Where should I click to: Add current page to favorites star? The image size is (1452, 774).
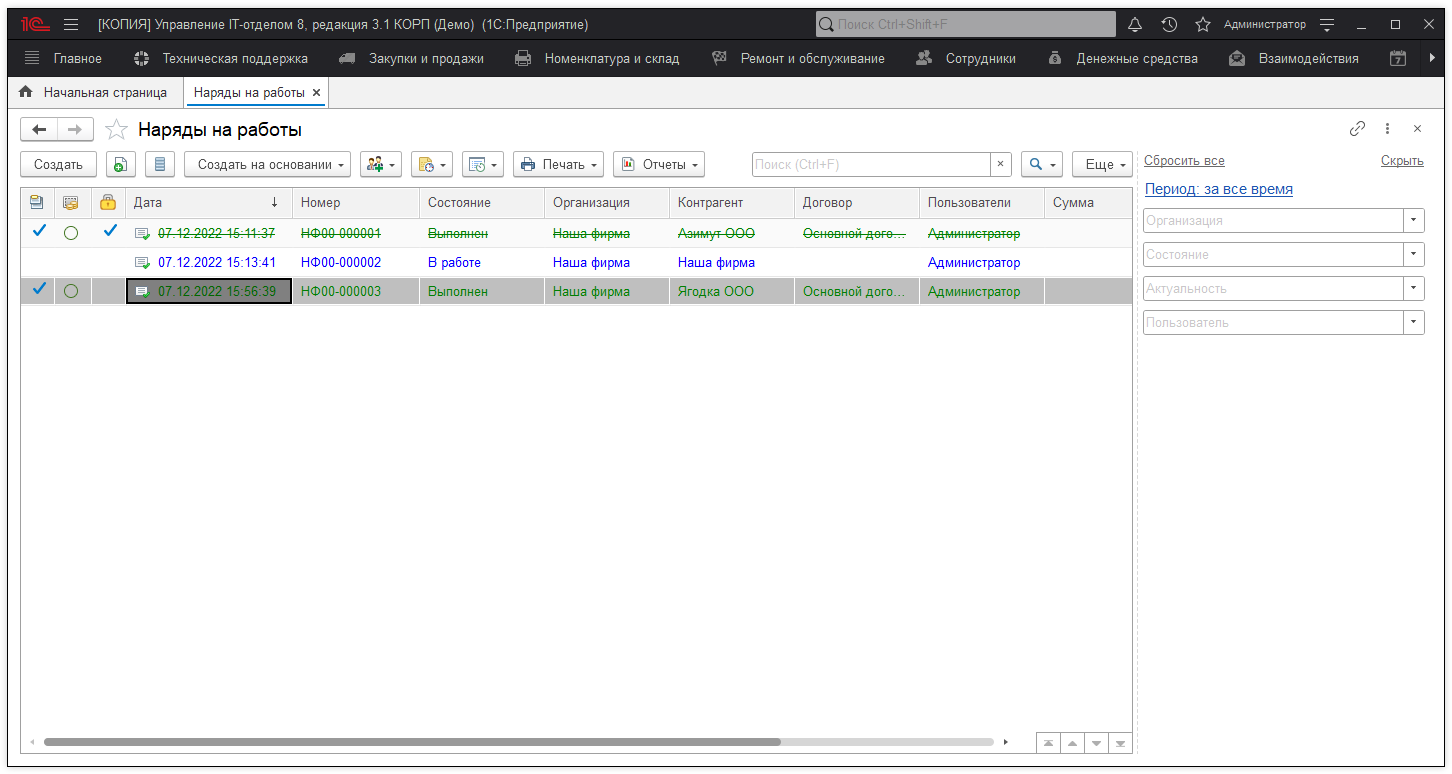[117, 130]
